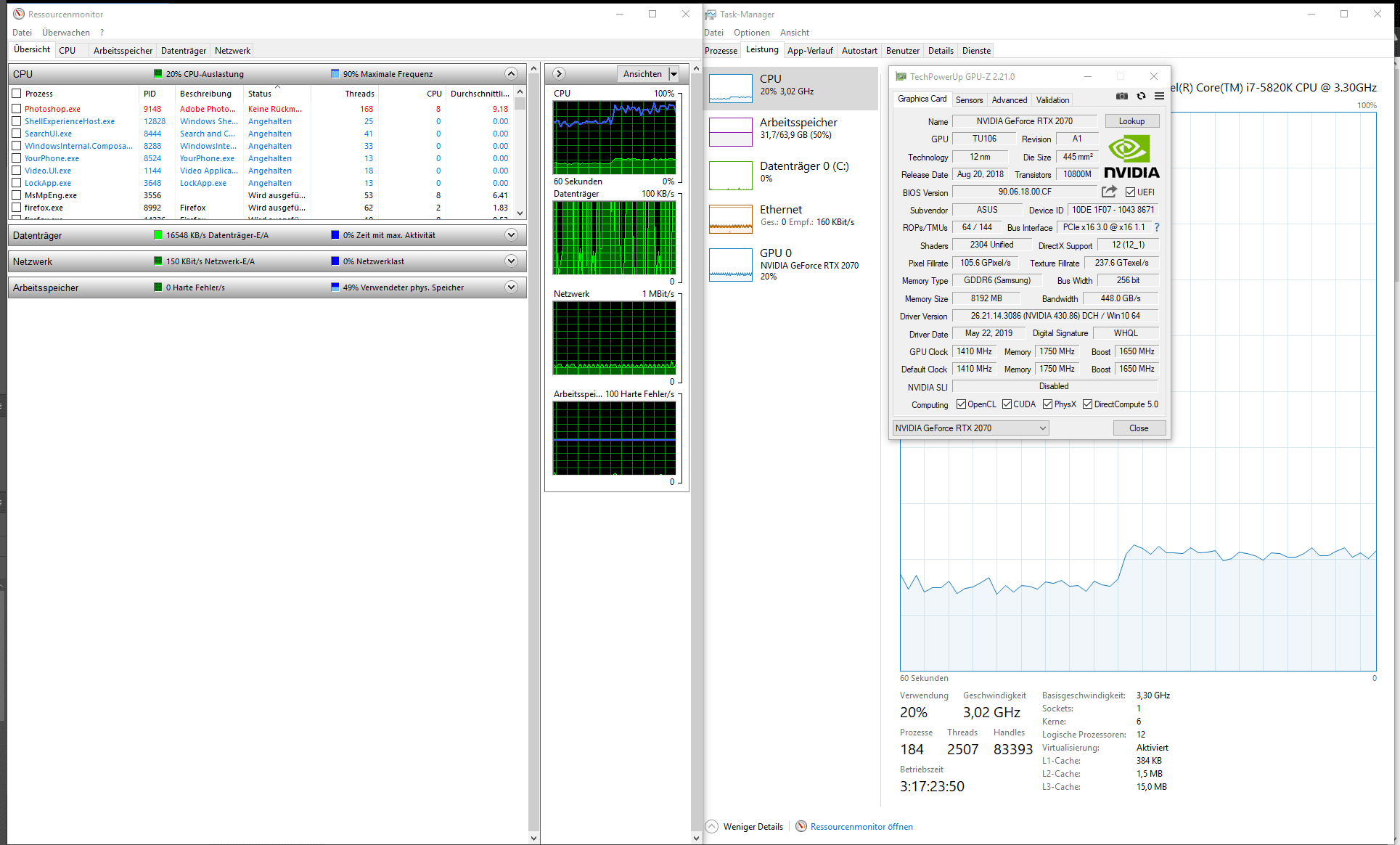1400x845 pixels.
Task: Click the round arrow button beside Ansichten
Action: [559, 73]
